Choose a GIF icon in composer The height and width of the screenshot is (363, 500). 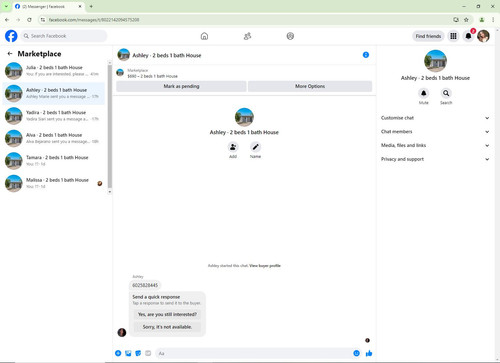click(x=148, y=353)
